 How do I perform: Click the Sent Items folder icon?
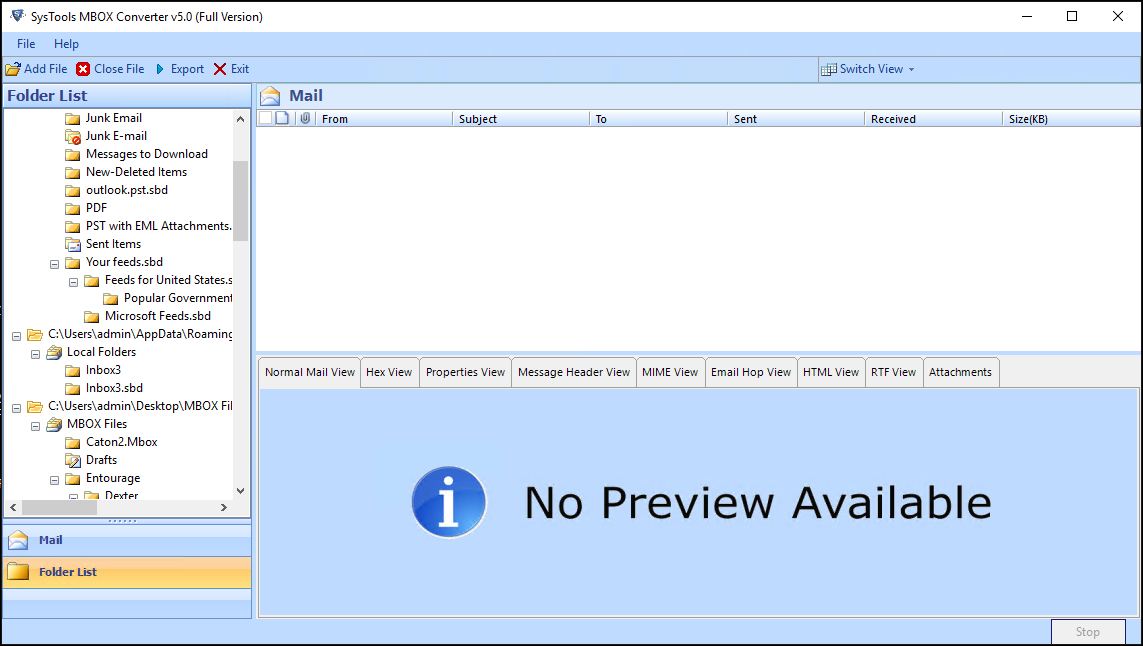tap(73, 244)
